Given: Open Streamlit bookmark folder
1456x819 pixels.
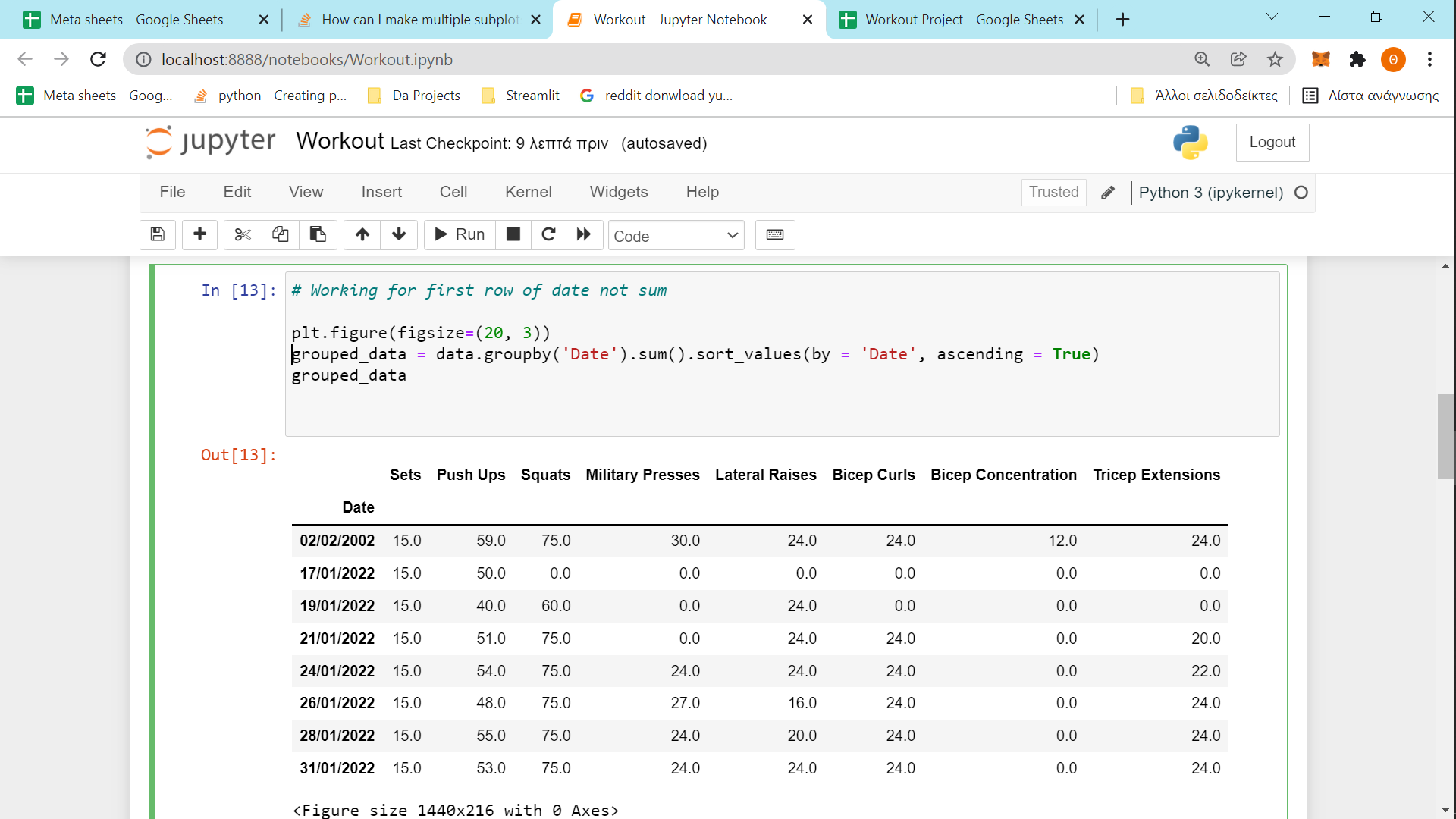Looking at the screenshot, I should tap(521, 96).
